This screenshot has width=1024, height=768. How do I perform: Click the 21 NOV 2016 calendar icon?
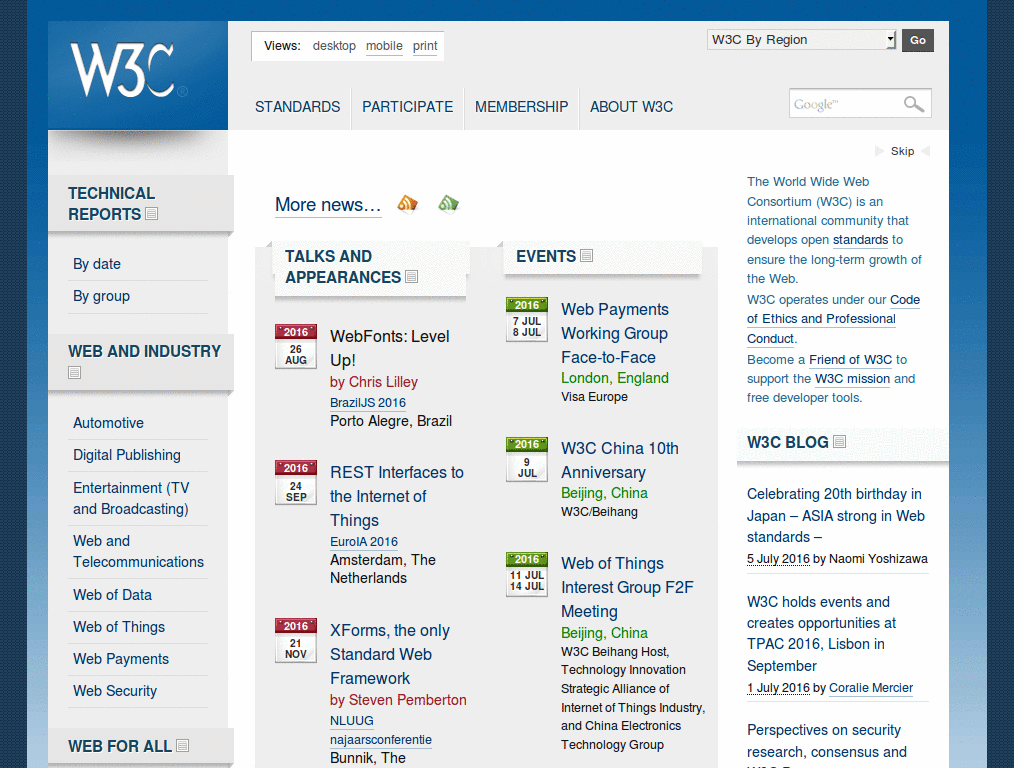click(296, 640)
